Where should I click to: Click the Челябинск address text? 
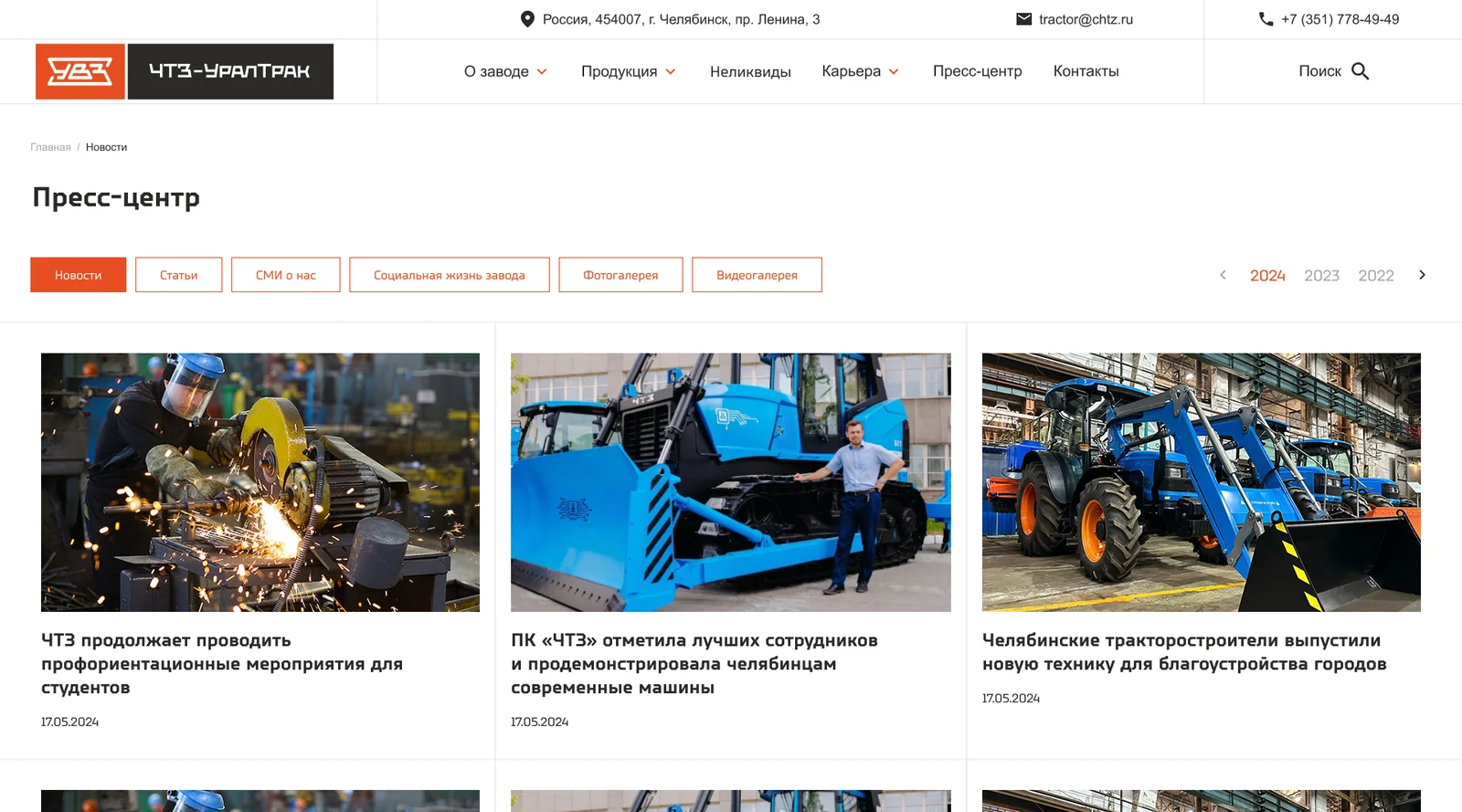pyautogui.click(x=681, y=19)
